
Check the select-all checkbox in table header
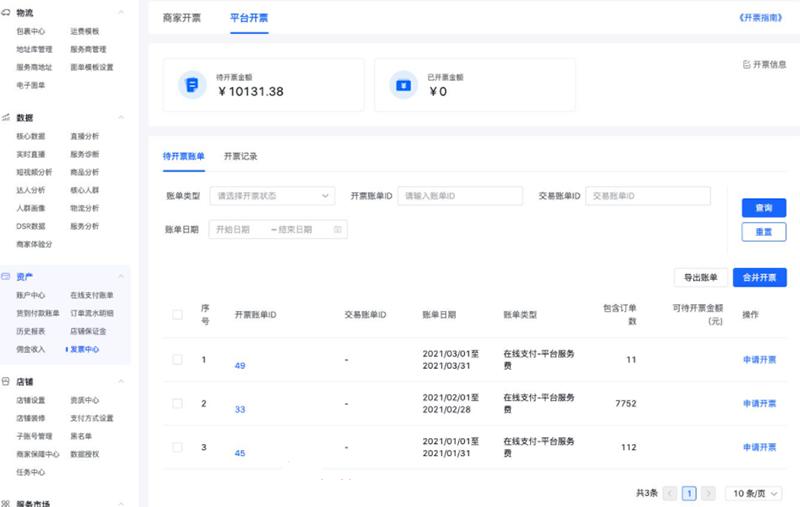pos(177,314)
